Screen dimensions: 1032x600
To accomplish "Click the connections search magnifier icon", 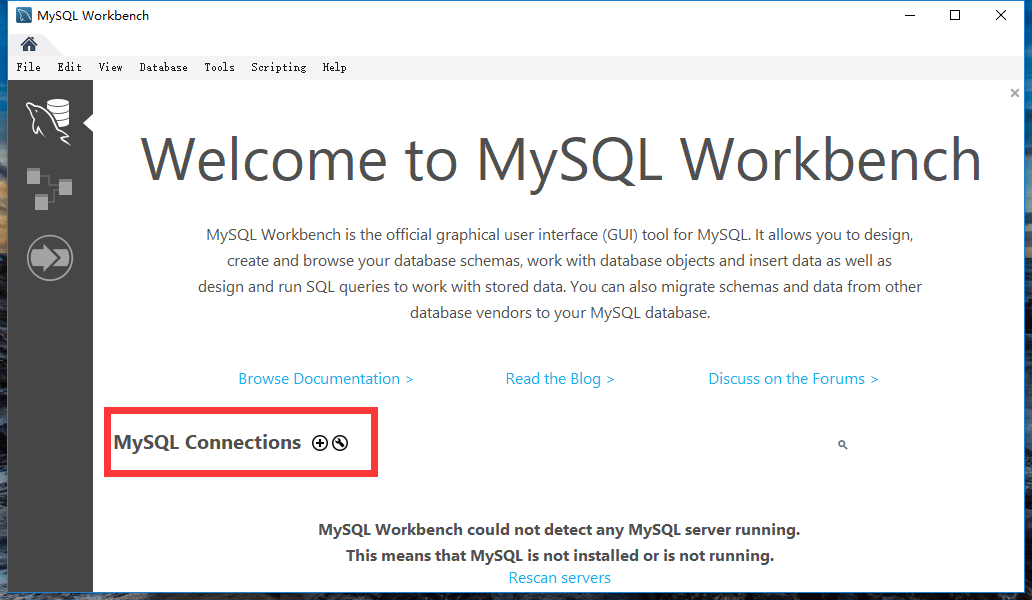I will point(842,445).
